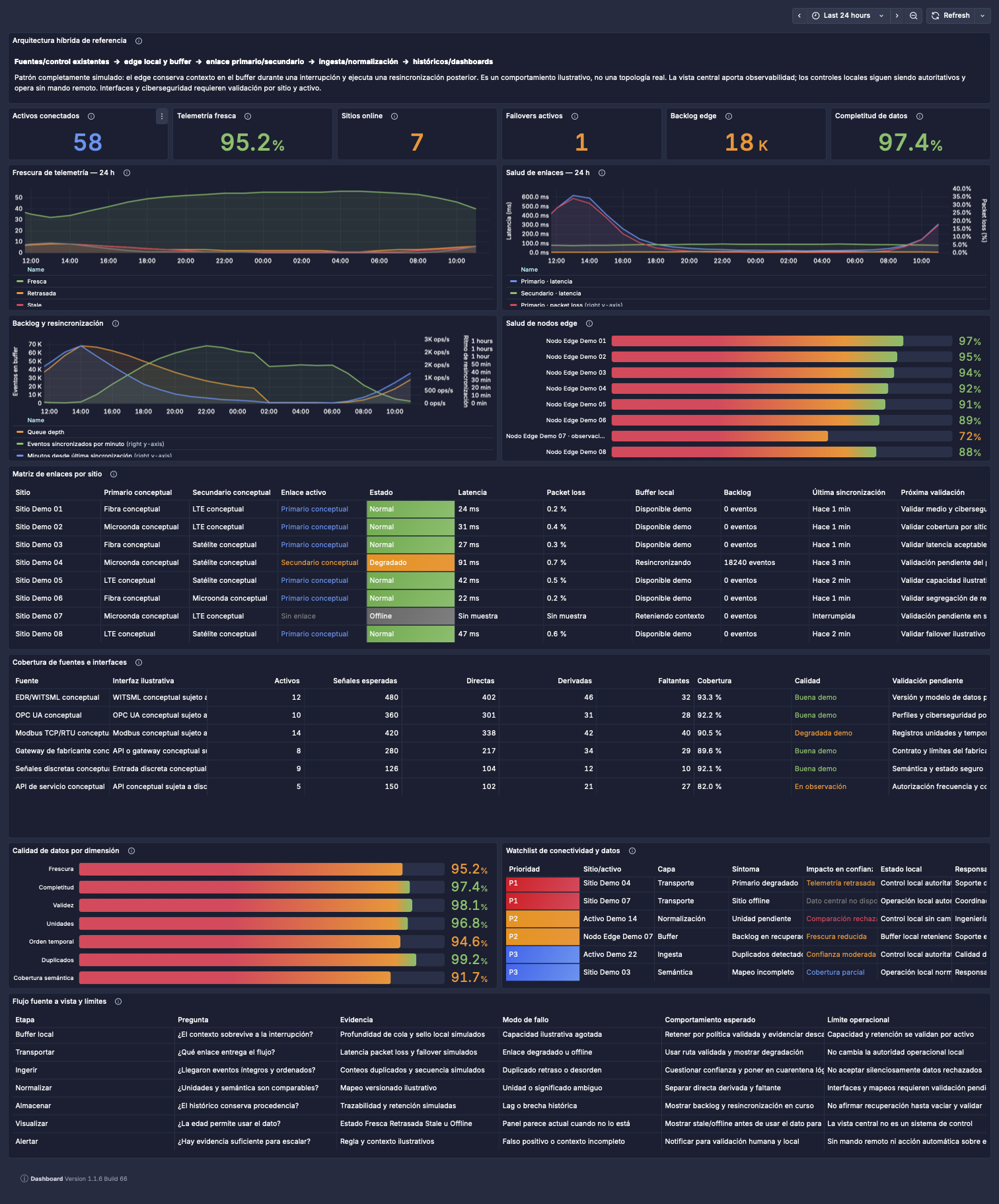Open the refresh interval dropdown arrow
Image resolution: width=999 pixels, height=1204 pixels.
click(982, 16)
